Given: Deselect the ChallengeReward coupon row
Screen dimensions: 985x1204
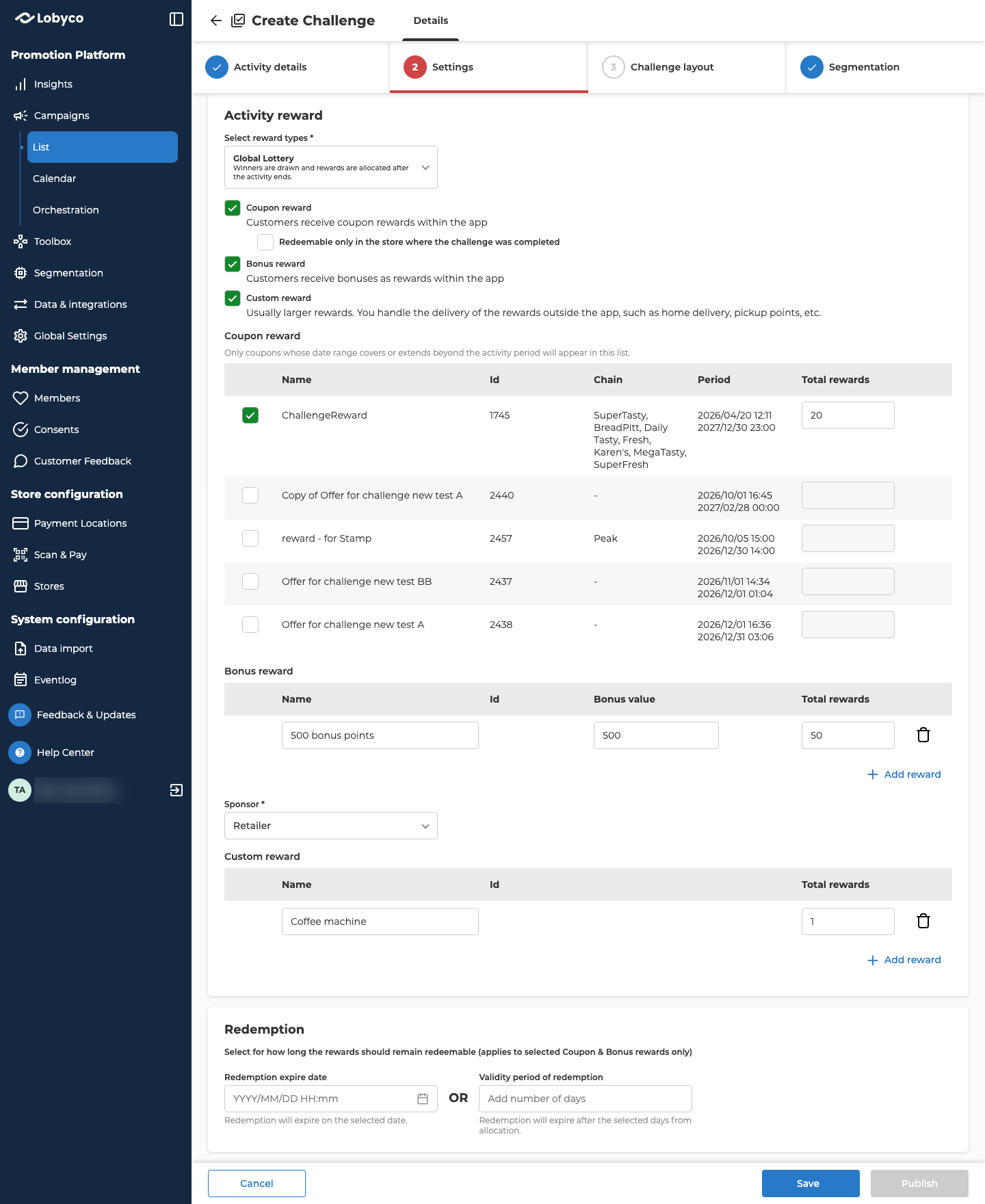Looking at the screenshot, I should [x=250, y=415].
